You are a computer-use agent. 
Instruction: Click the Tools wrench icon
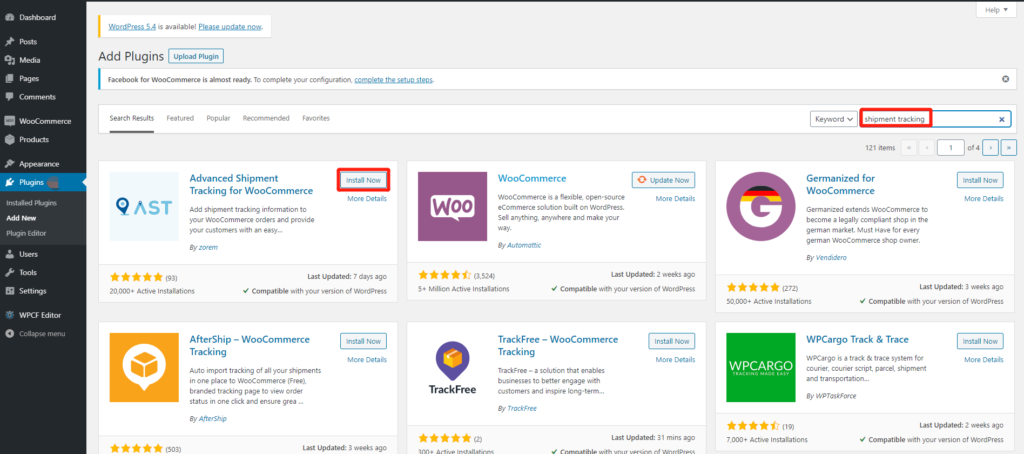pyautogui.click(x=10, y=272)
